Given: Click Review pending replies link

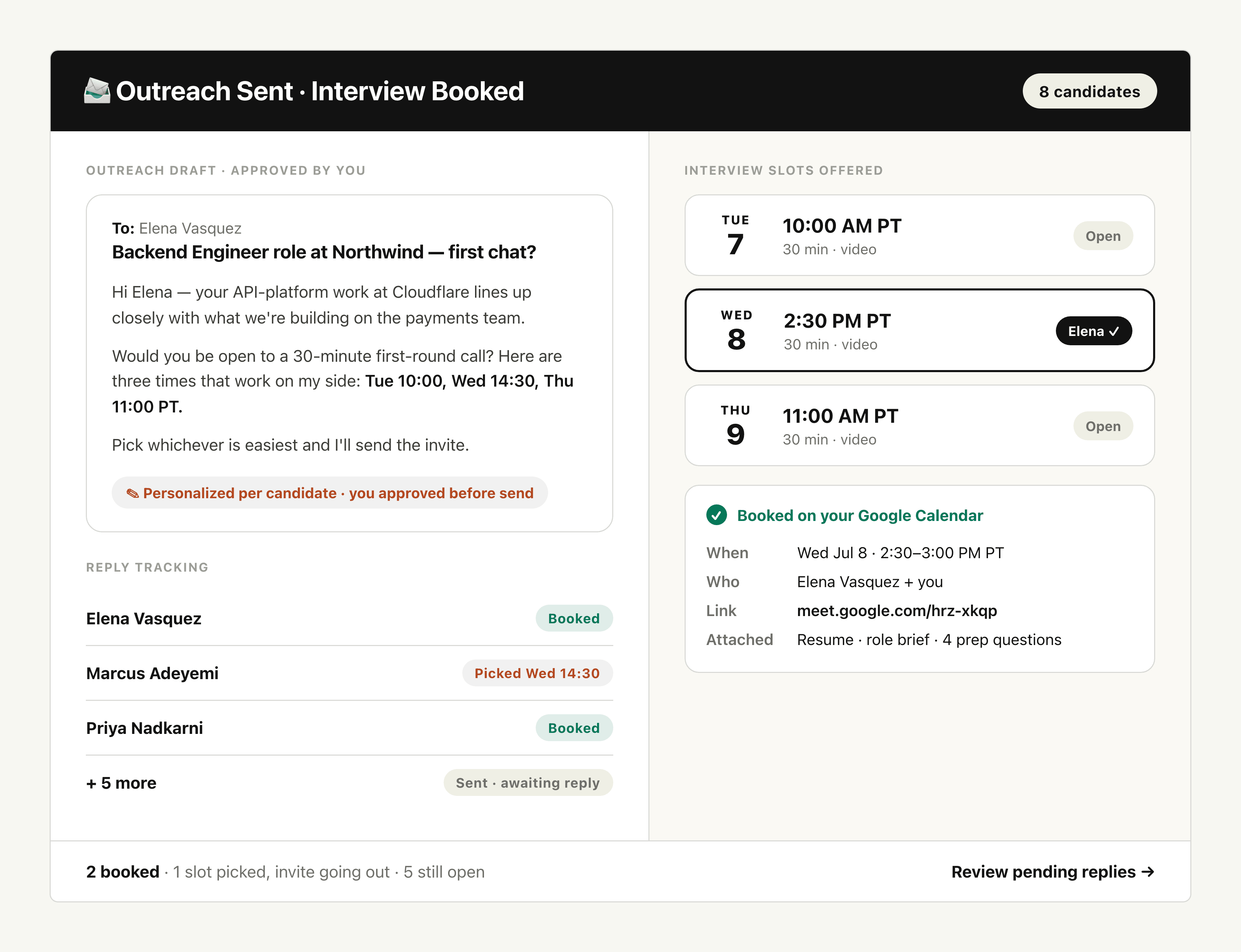Looking at the screenshot, I should point(1052,871).
